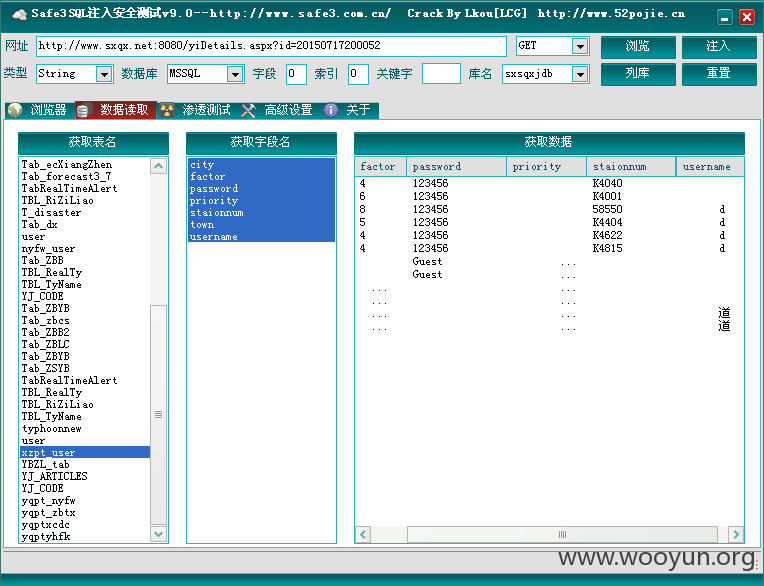This screenshot has width=764, height=586.
Task: Select the nyfw_user table
Action: click(x=85, y=249)
